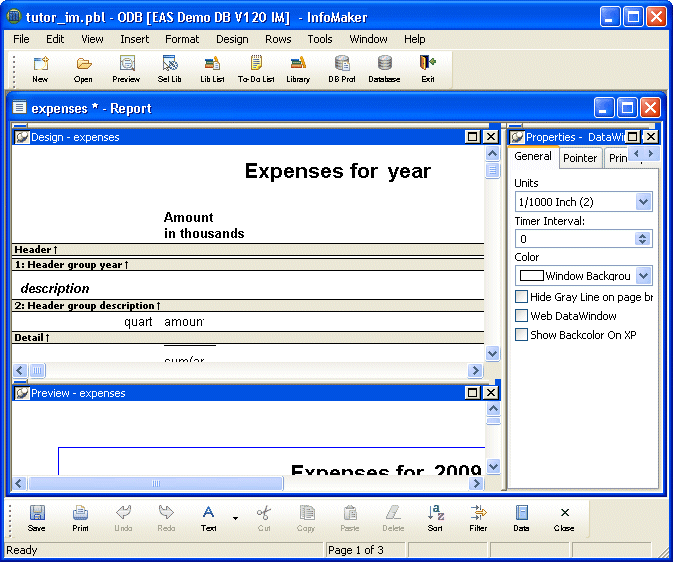
Task: Click the Cut scissors icon
Action: point(264,518)
